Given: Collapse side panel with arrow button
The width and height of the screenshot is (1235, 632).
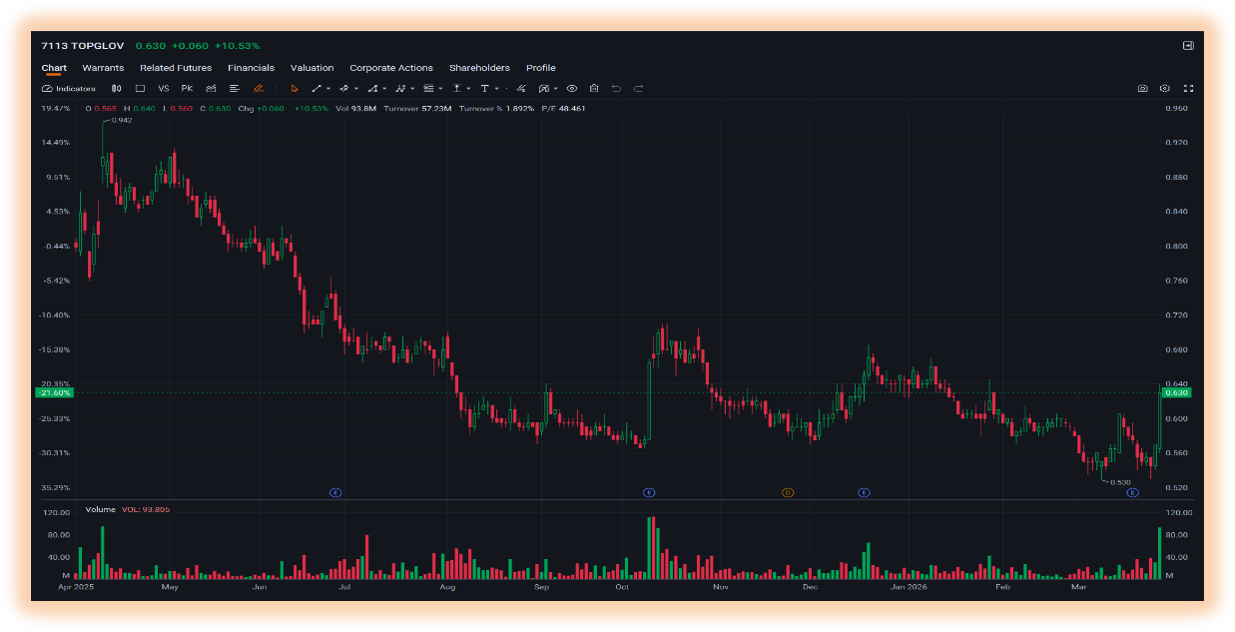Looking at the screenshot, I should pos(1188,46).
